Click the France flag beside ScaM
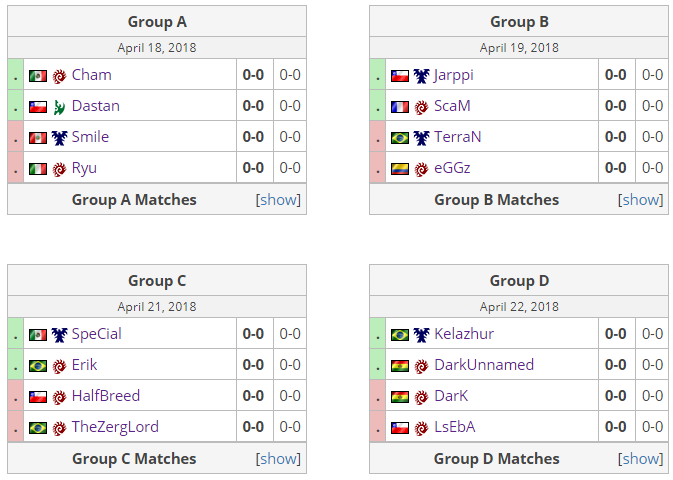Viewport: 673px width, 480px height. (x=400, y=106)
